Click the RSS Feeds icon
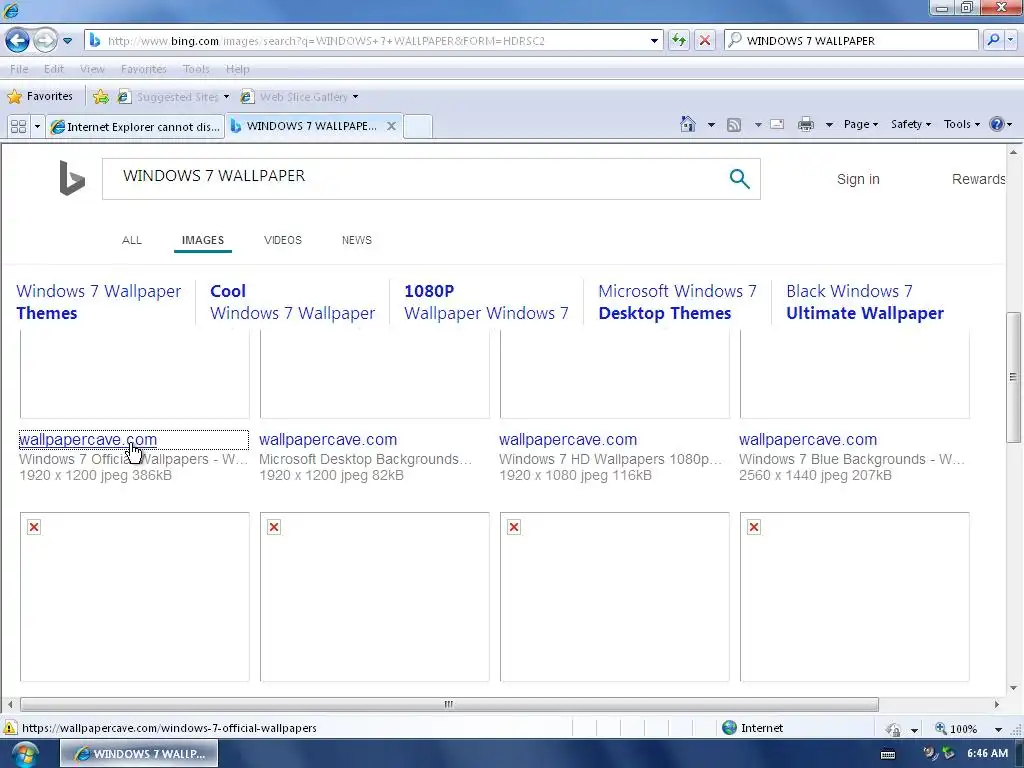 [734, 124]
